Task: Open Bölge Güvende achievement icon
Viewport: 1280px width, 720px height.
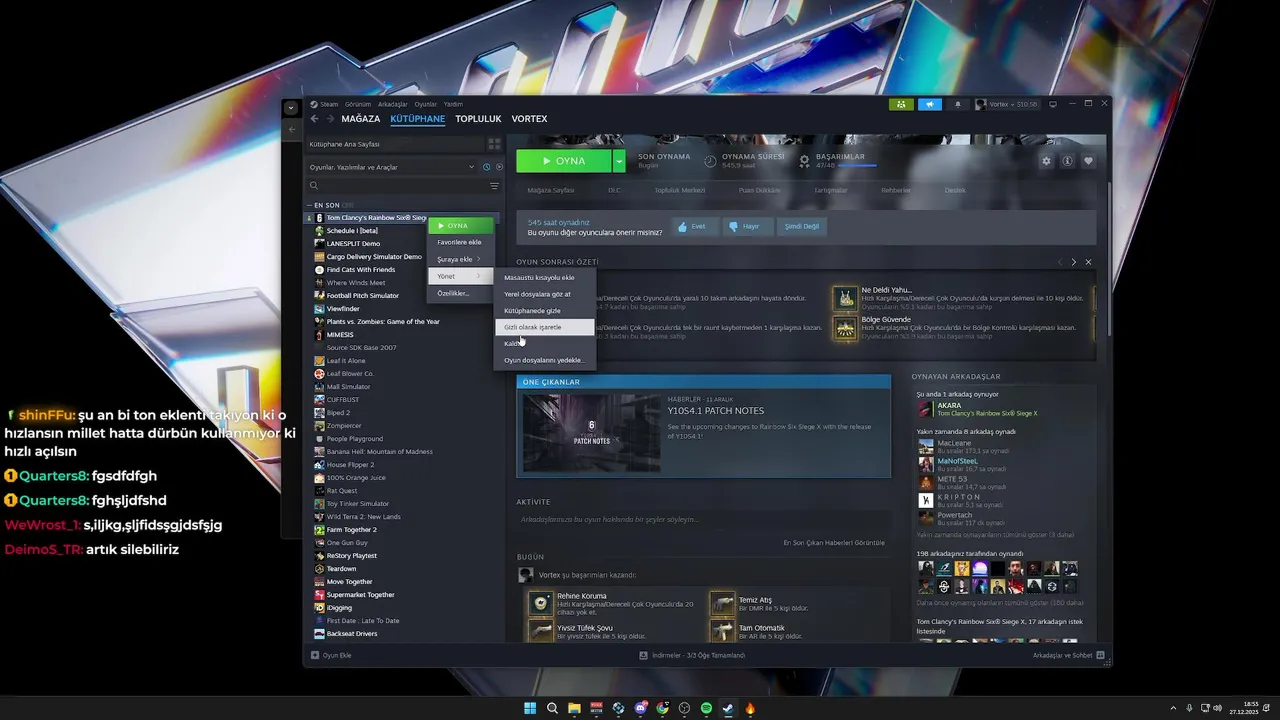Action: click(846, 328)
